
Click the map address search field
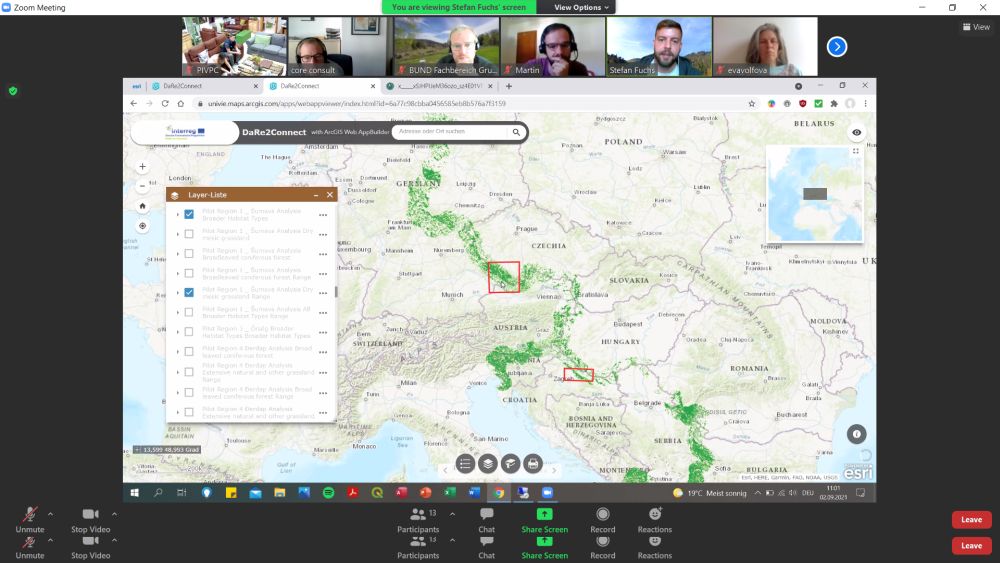pos(450,131)
